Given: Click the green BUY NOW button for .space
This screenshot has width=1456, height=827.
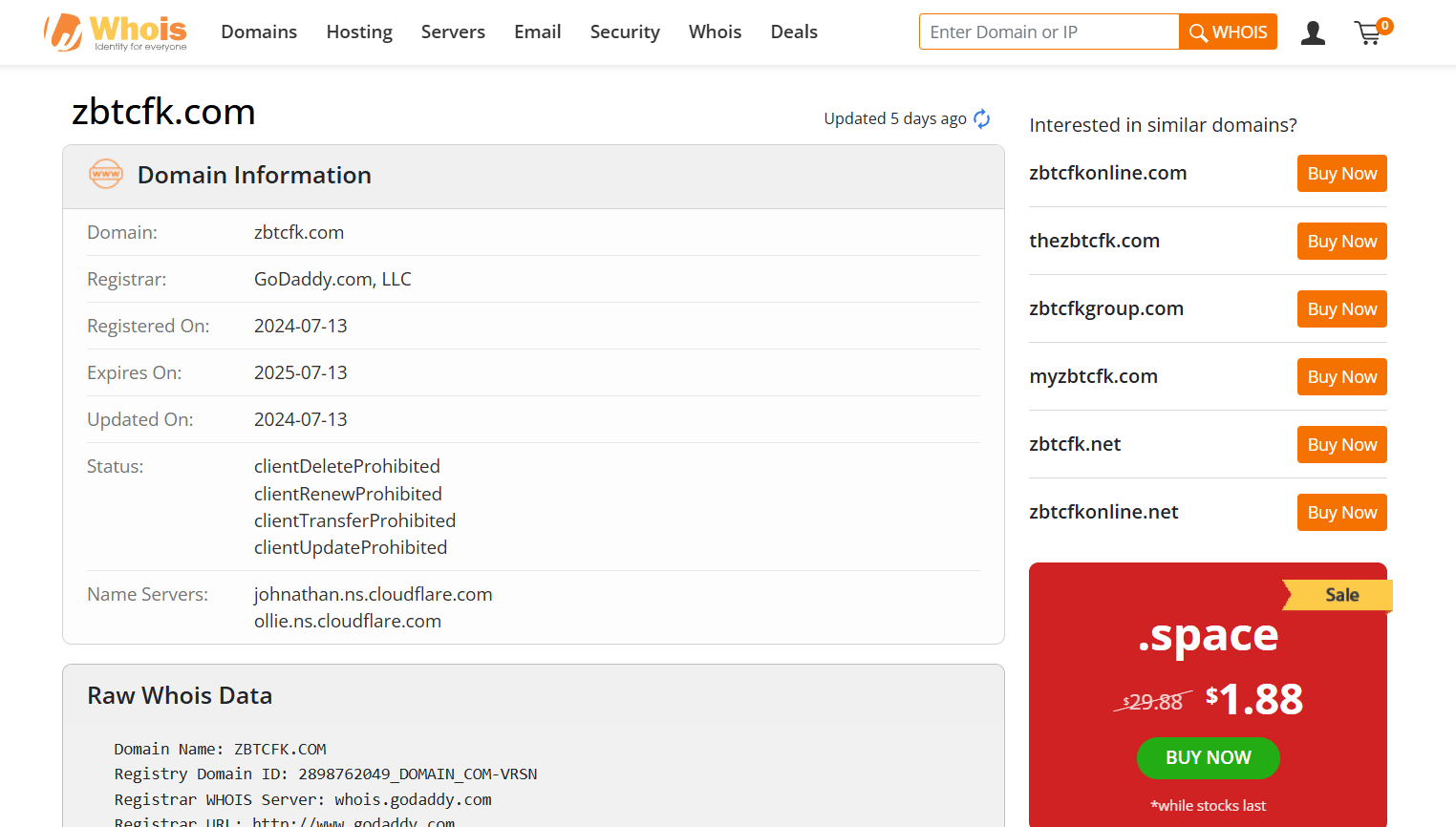Looking at the screenshot, I should click(x=1208, y=757).
